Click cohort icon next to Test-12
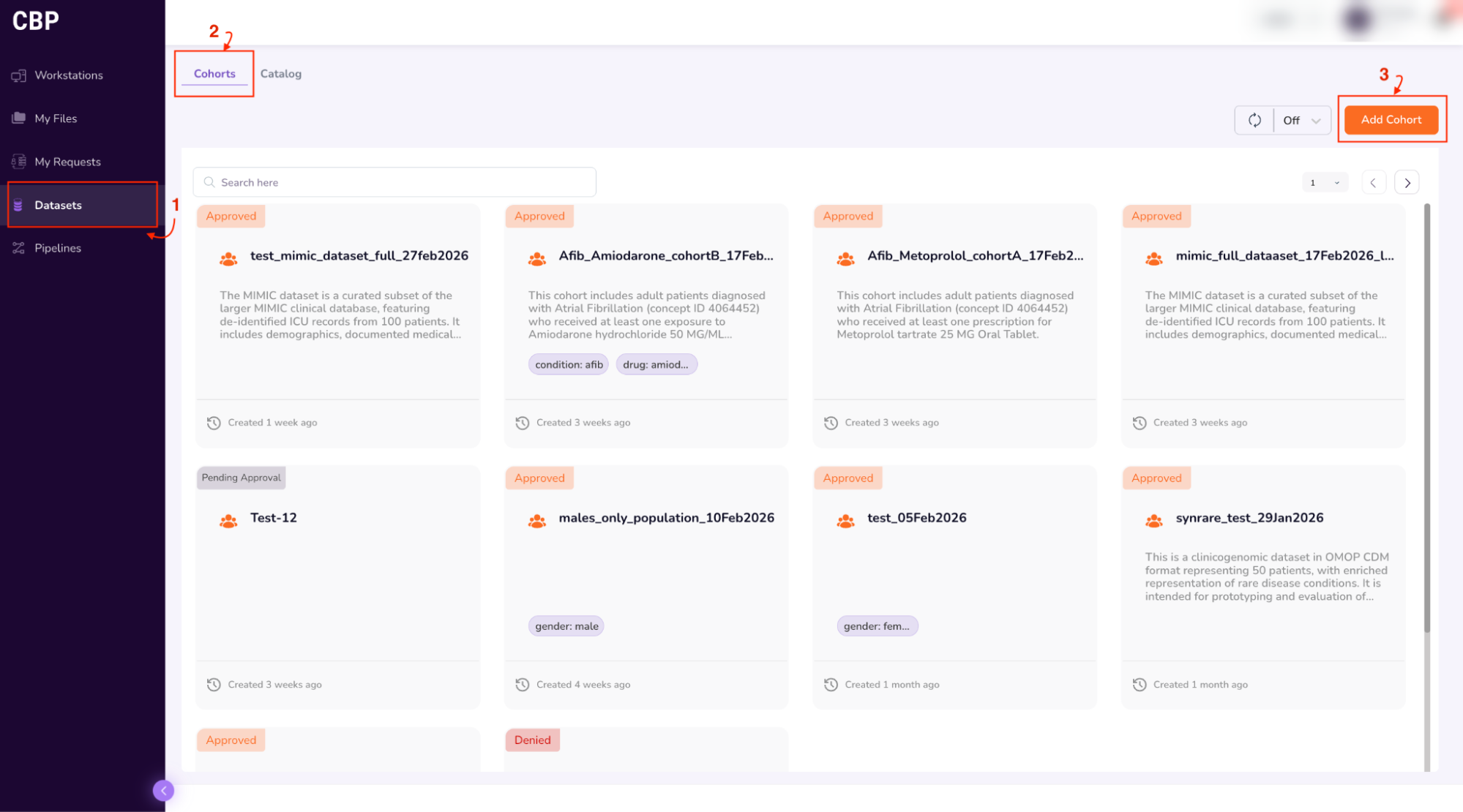This screenshot has height=812, width=1463. click(228, 521)
